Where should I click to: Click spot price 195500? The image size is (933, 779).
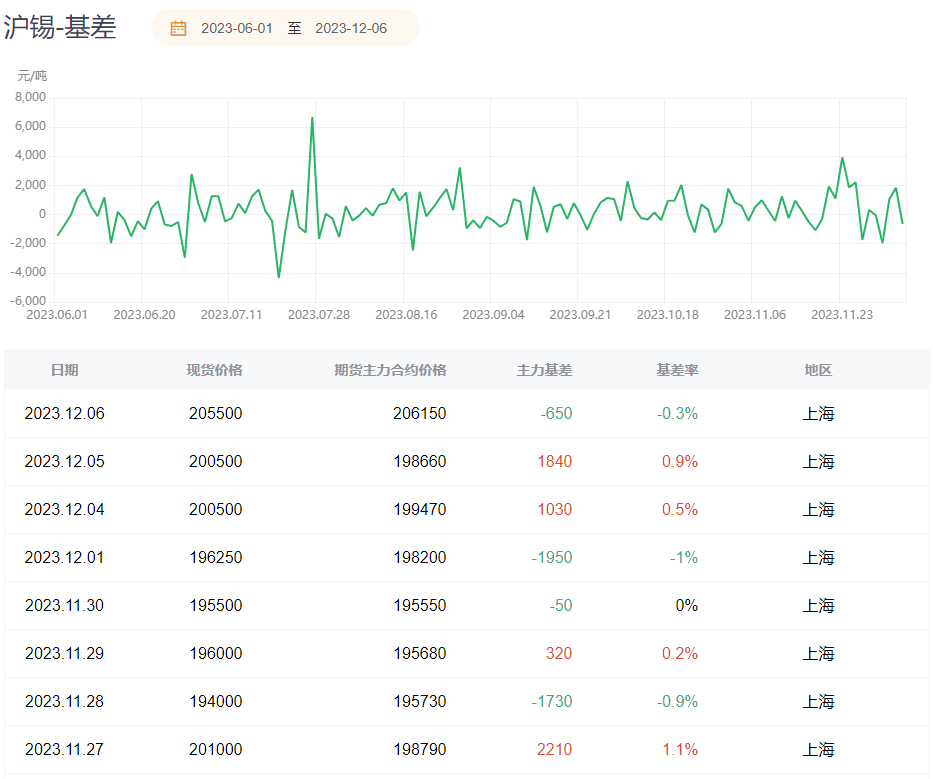click(x=215, y=606)
